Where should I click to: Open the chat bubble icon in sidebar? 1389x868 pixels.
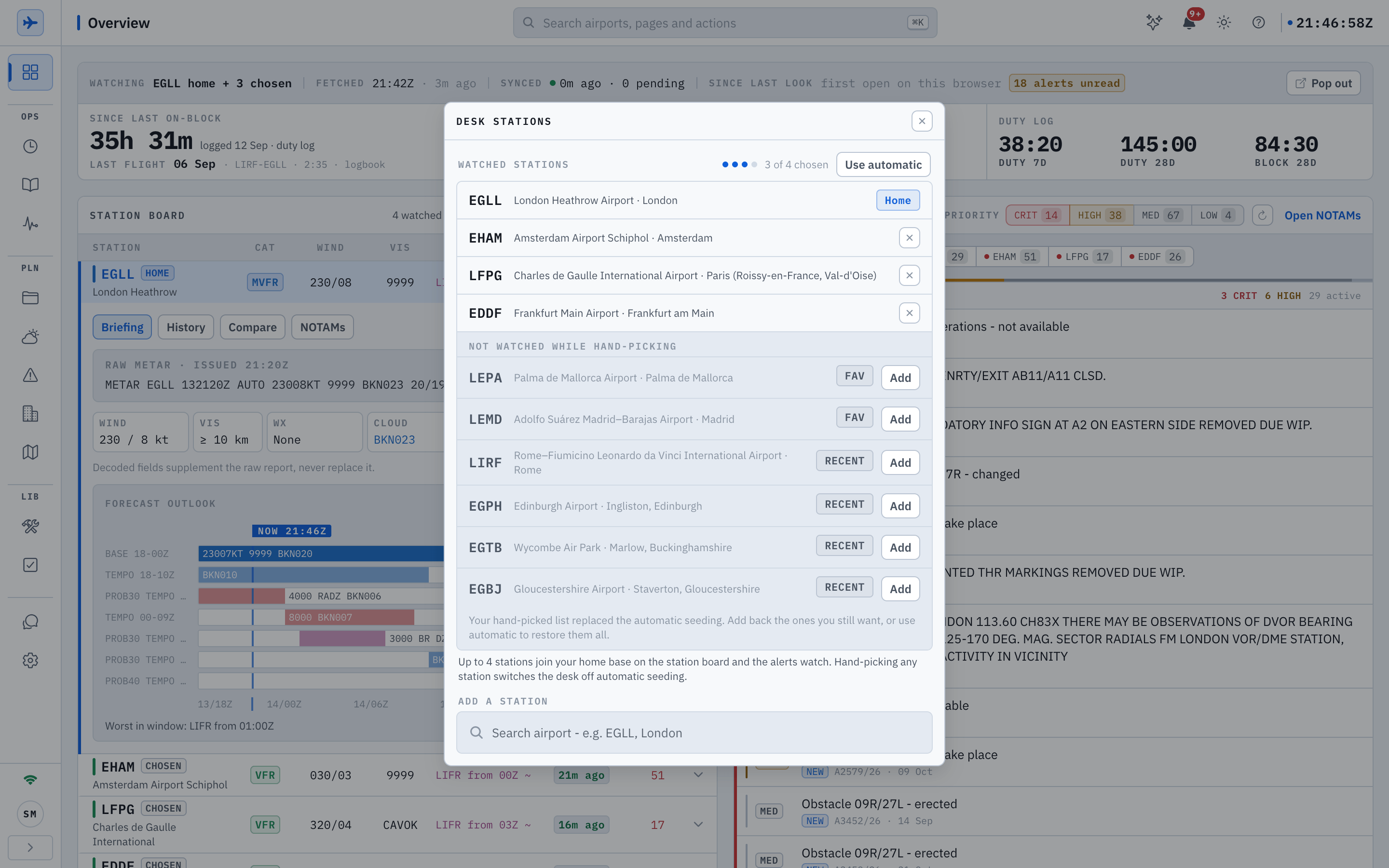click(30, 622)
